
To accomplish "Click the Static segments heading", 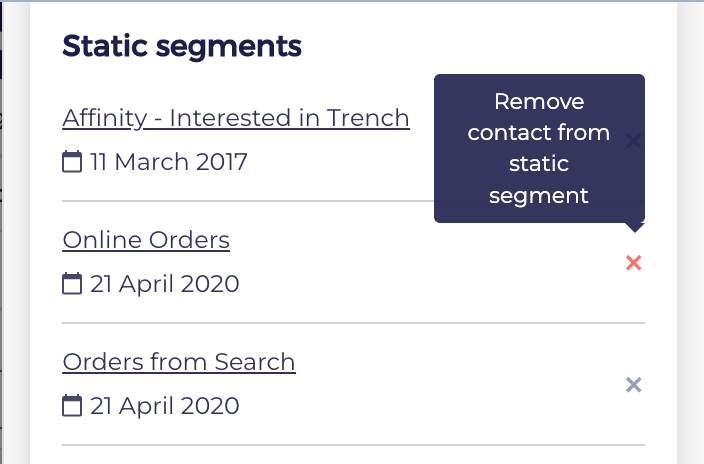I will point(182,46).
